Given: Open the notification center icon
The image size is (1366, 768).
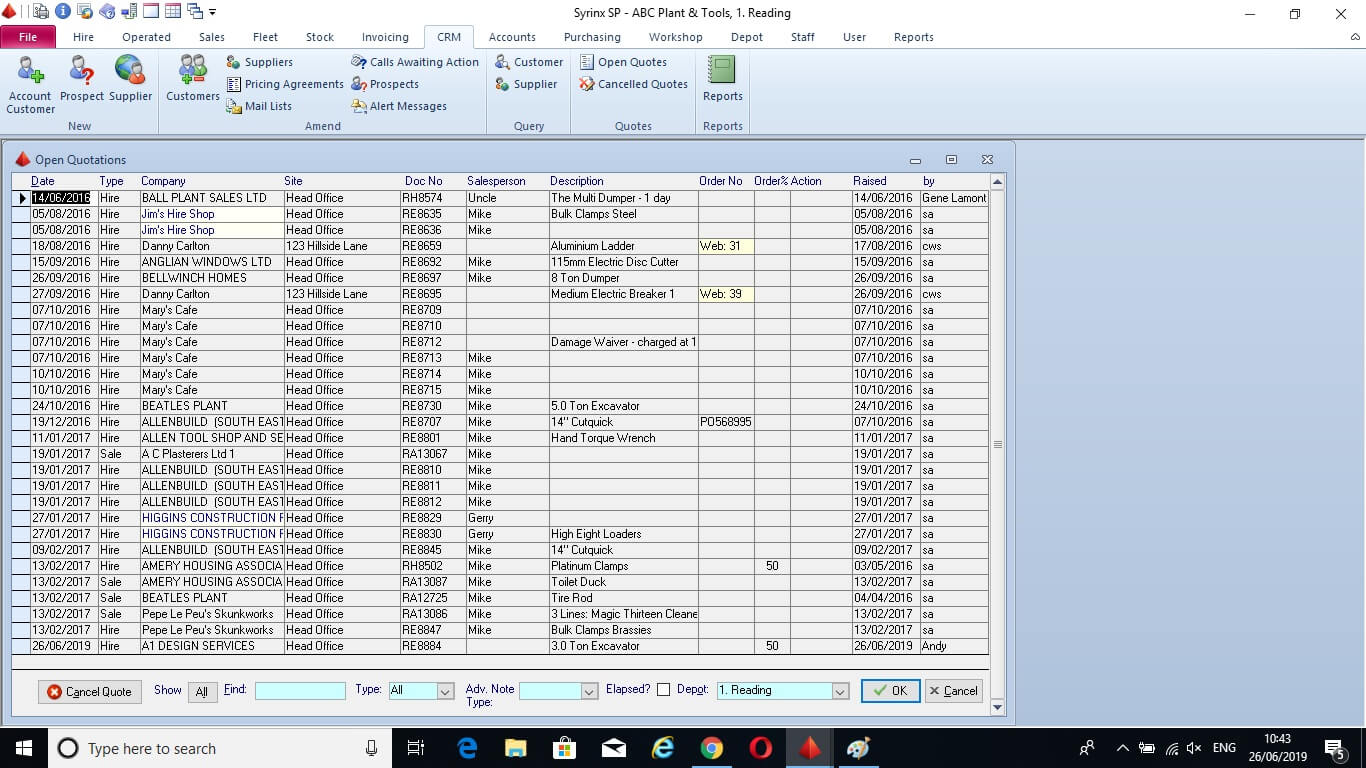Looking at the screenshot, I should coord(1335,748).
